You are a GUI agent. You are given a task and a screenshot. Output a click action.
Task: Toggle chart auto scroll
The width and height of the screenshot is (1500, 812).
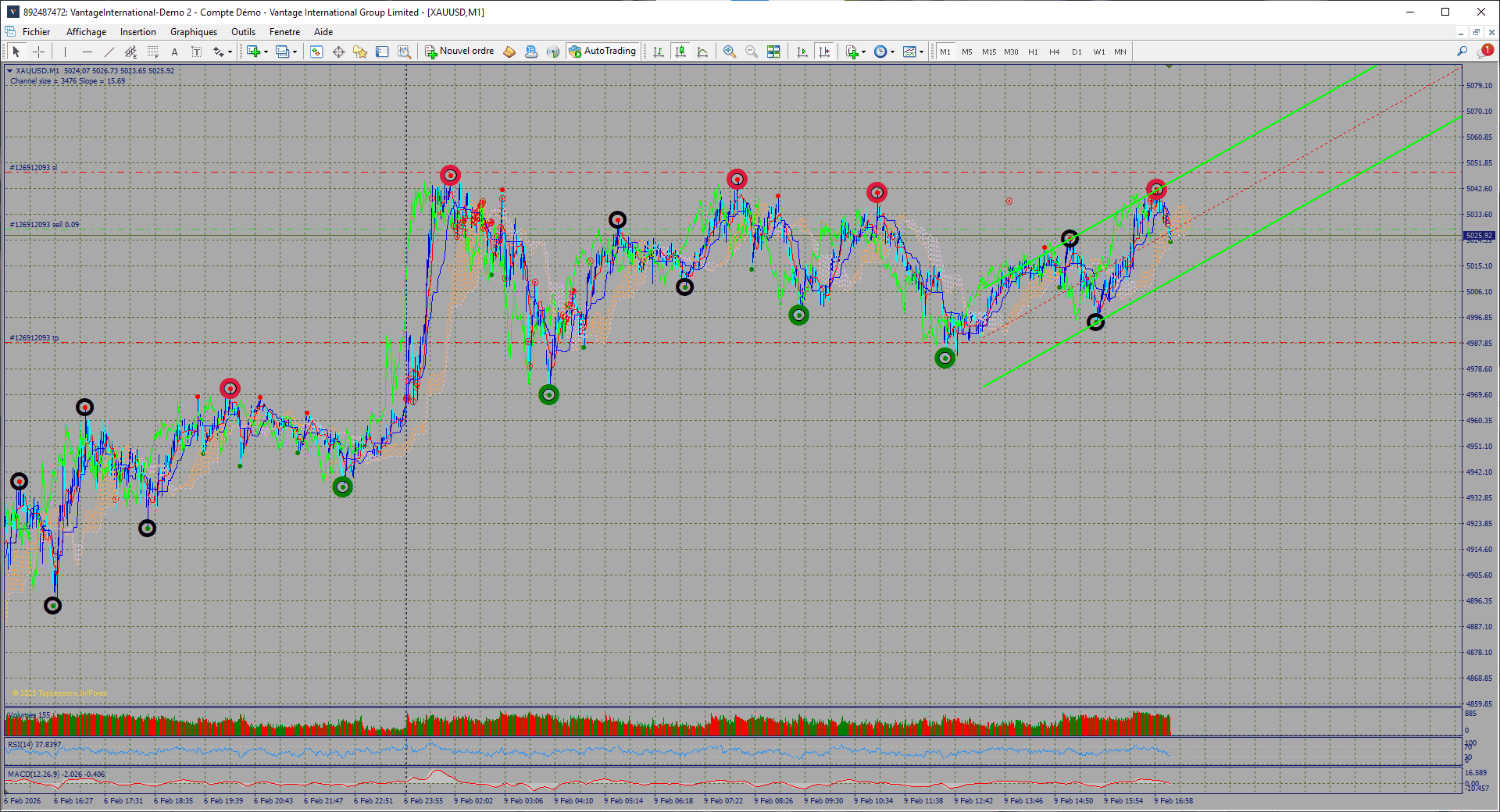(802, 52)
